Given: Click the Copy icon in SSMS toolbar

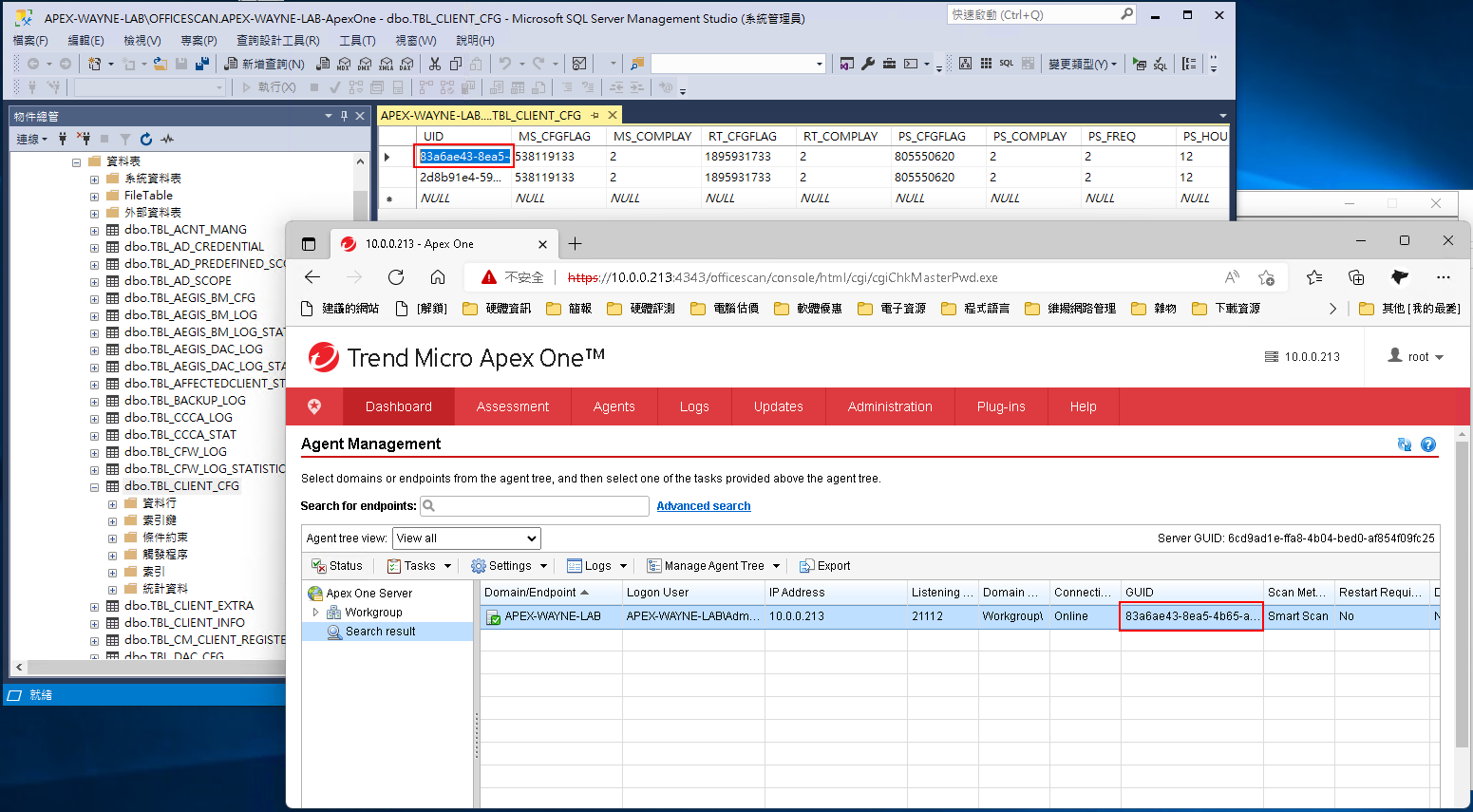Looking at the screenshot, I should (456, 64).
